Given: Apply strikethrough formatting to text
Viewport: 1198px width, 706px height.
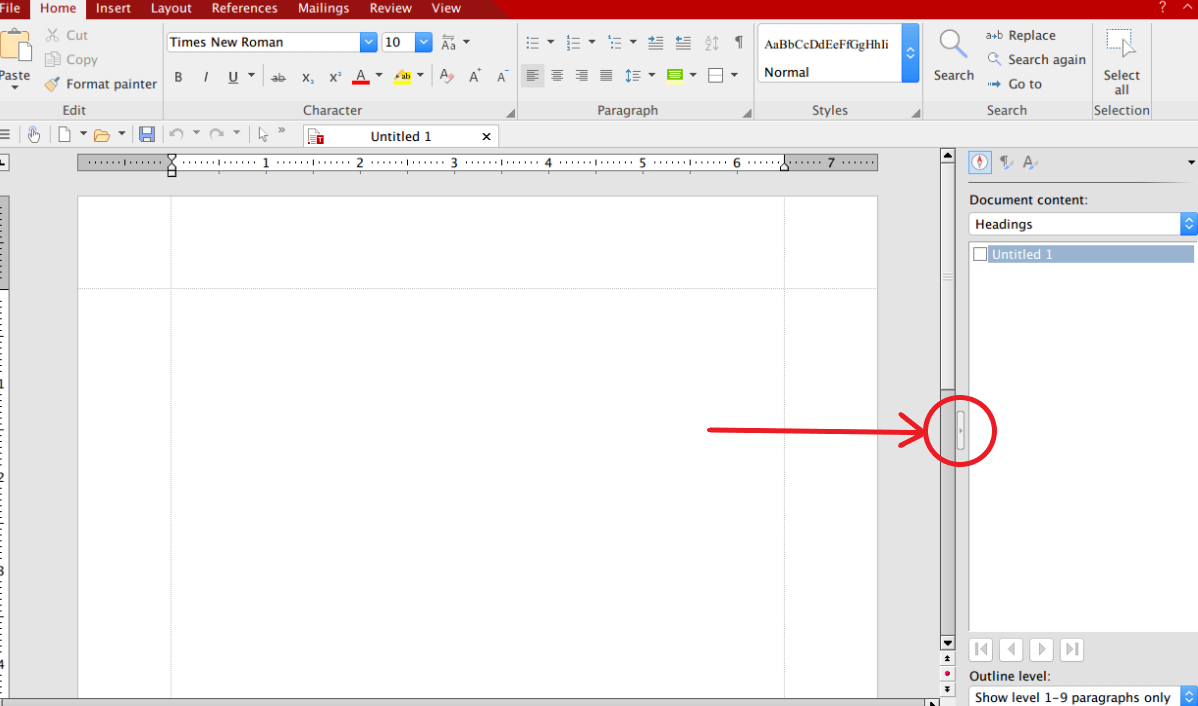Looking at the screenshot, I should point(278,77).
